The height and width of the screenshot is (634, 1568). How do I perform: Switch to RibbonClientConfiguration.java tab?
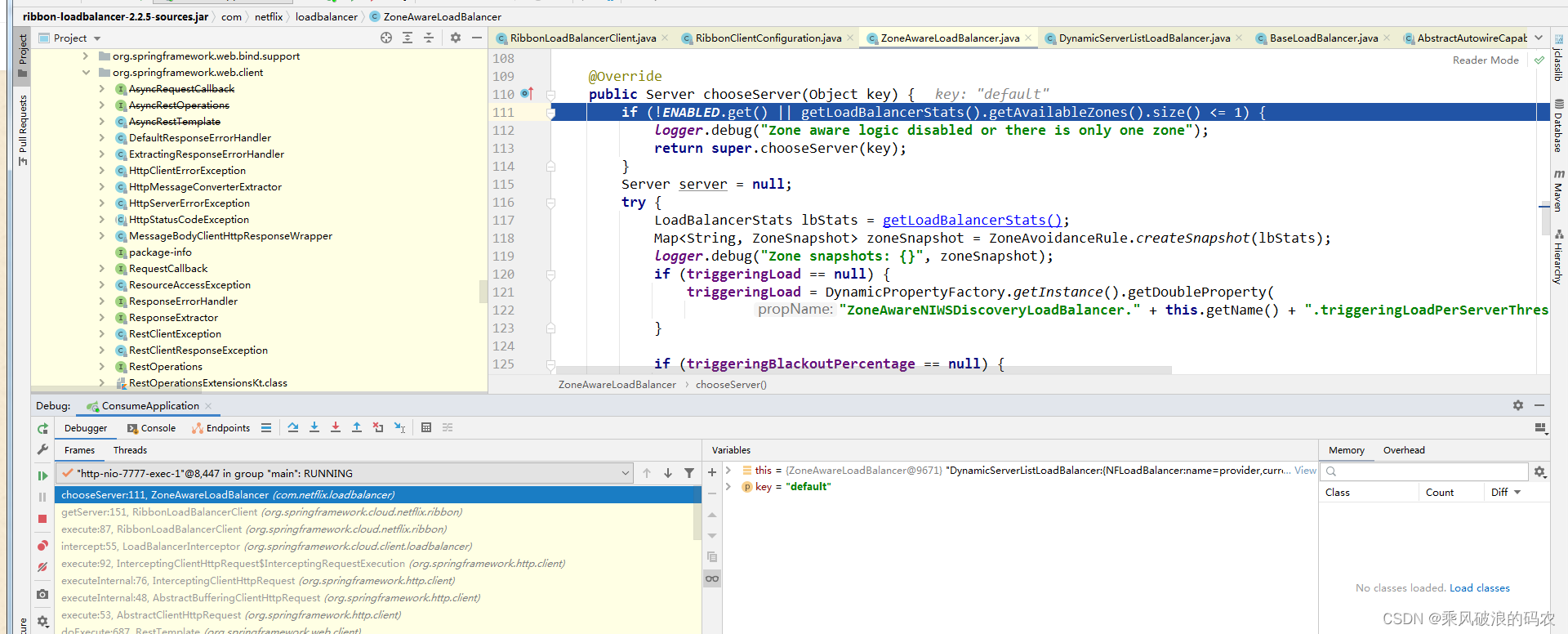[x=768, y=38]
